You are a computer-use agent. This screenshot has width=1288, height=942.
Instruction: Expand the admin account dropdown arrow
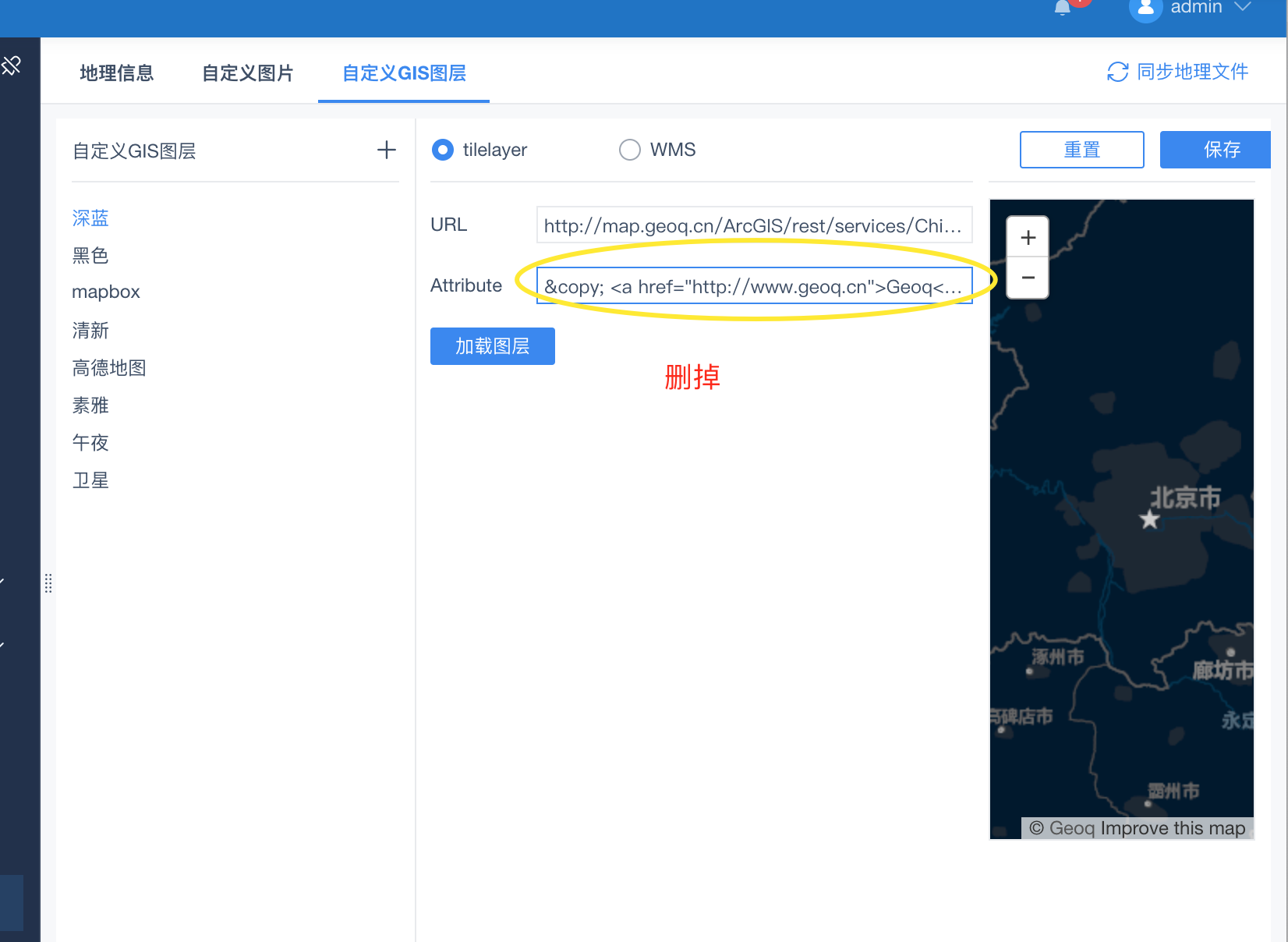1243,6
